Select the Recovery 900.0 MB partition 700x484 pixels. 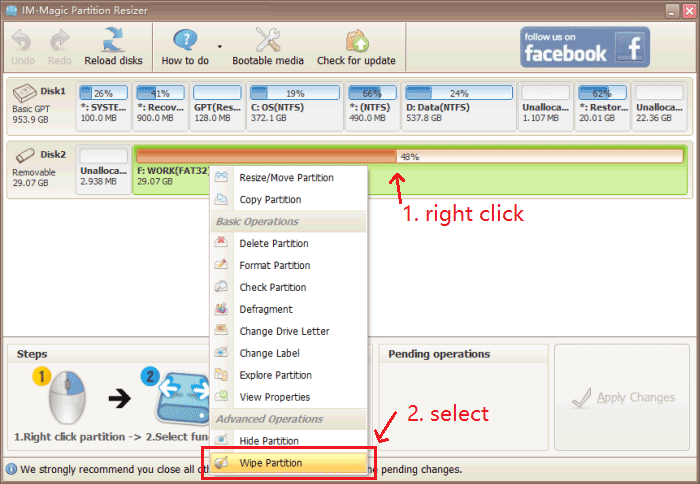(x=160, y=106)
